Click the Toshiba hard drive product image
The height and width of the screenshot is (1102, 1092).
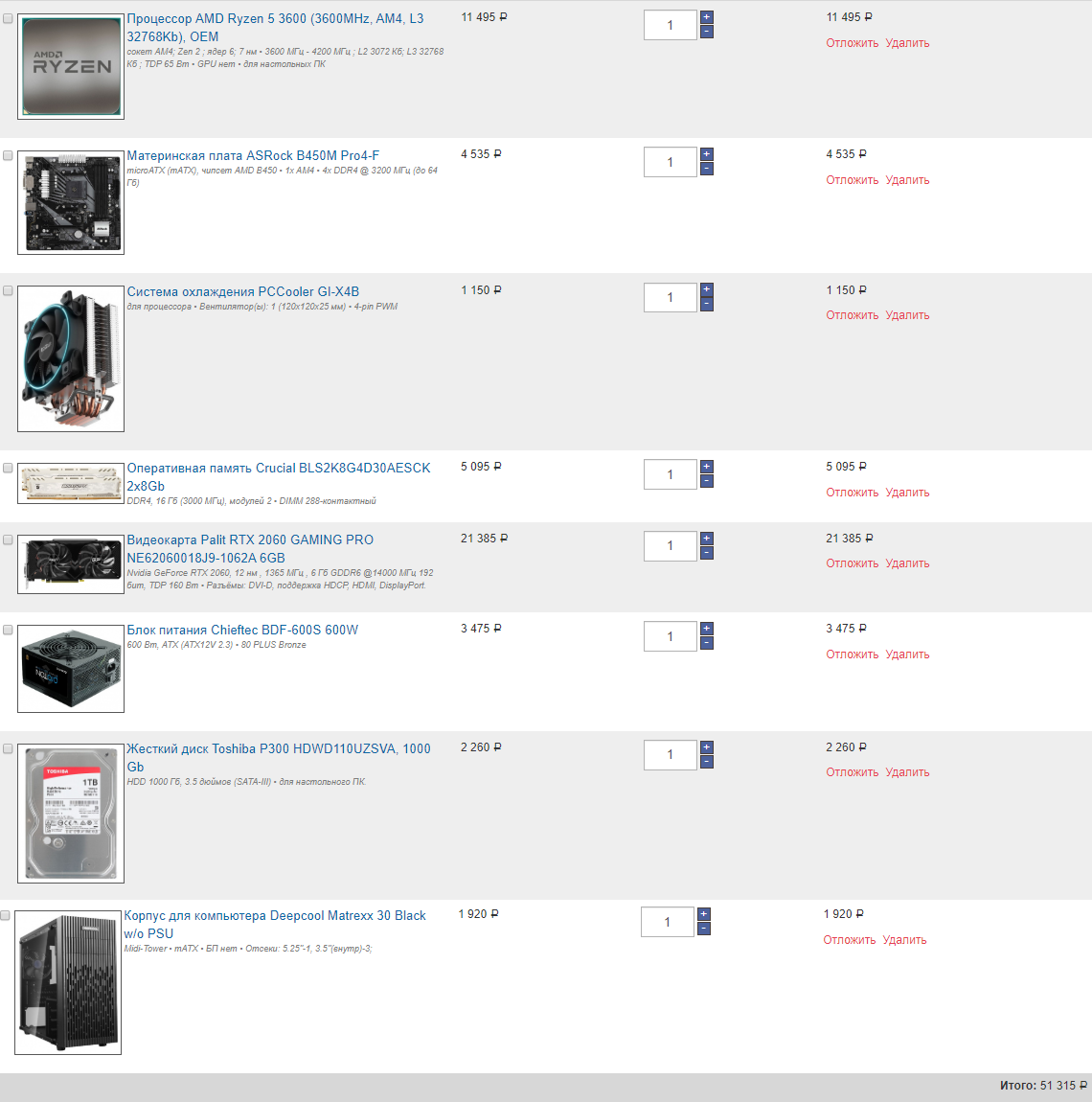(71, 814)
